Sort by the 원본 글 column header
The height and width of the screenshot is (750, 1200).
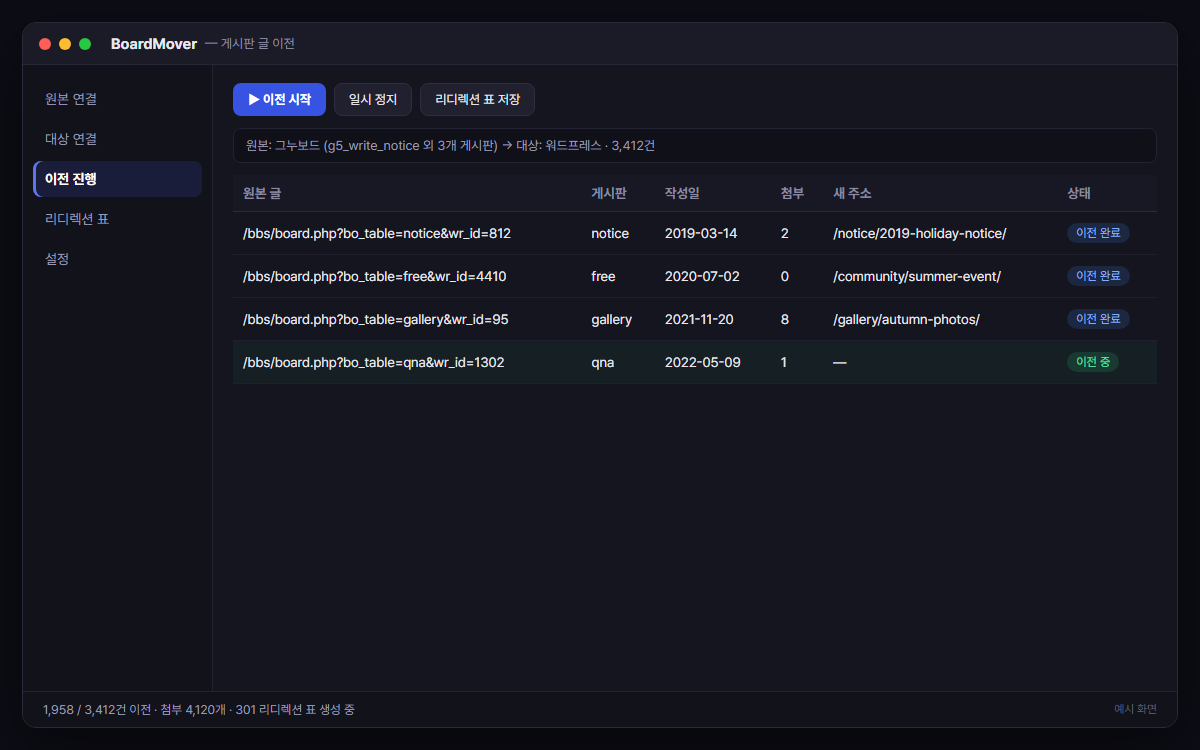tap(262, 193)
